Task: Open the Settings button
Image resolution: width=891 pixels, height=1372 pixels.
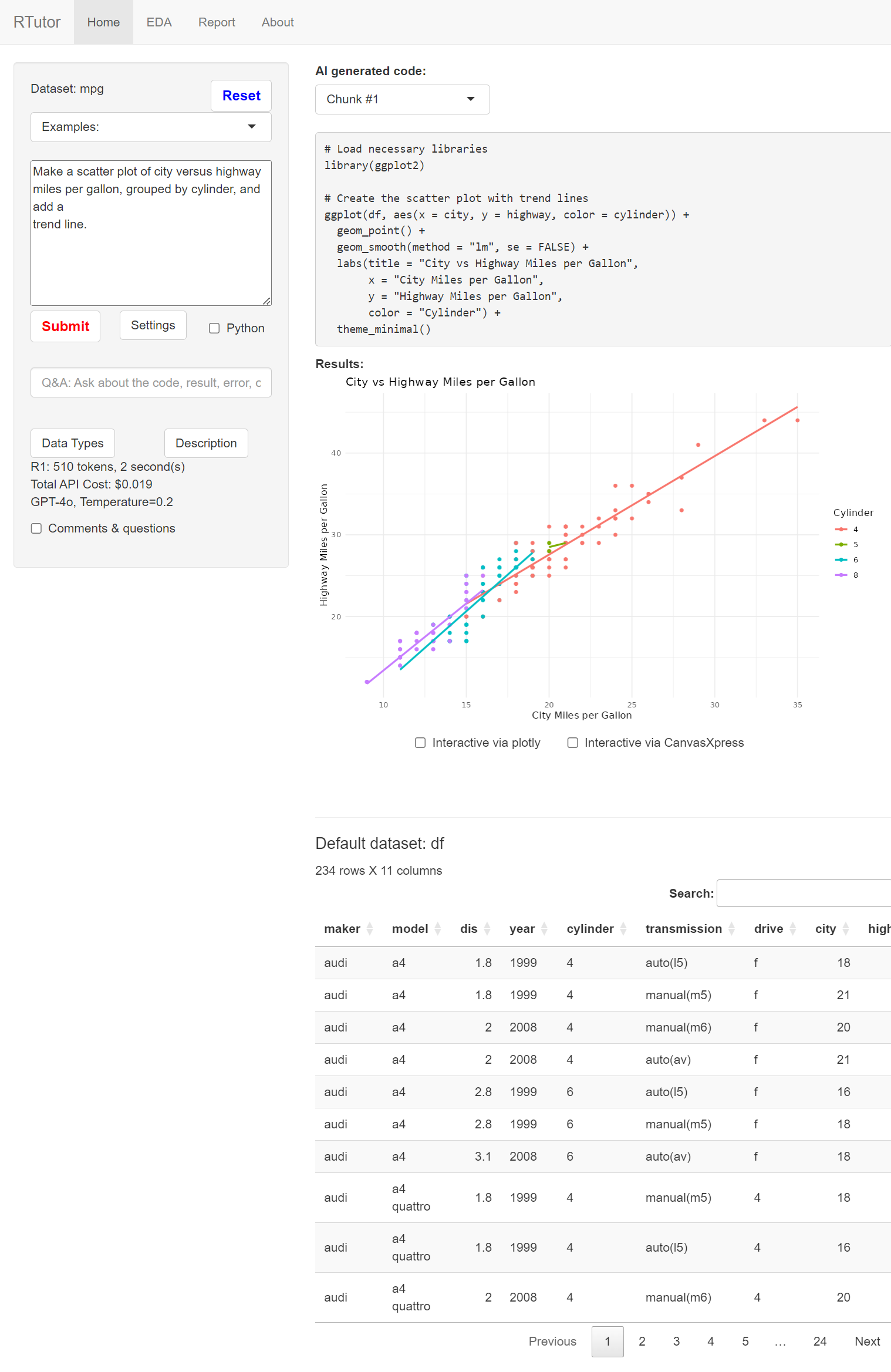Action: (153, 325)
